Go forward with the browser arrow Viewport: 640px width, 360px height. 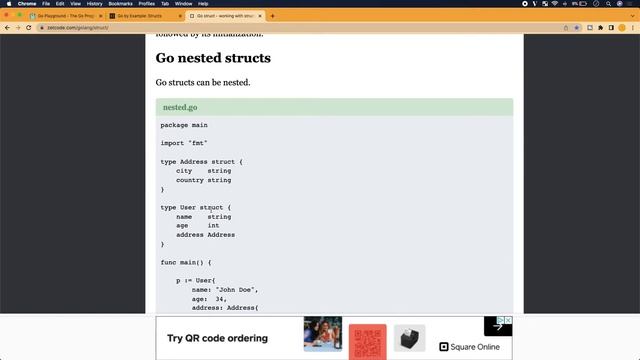tap(18, 28)
